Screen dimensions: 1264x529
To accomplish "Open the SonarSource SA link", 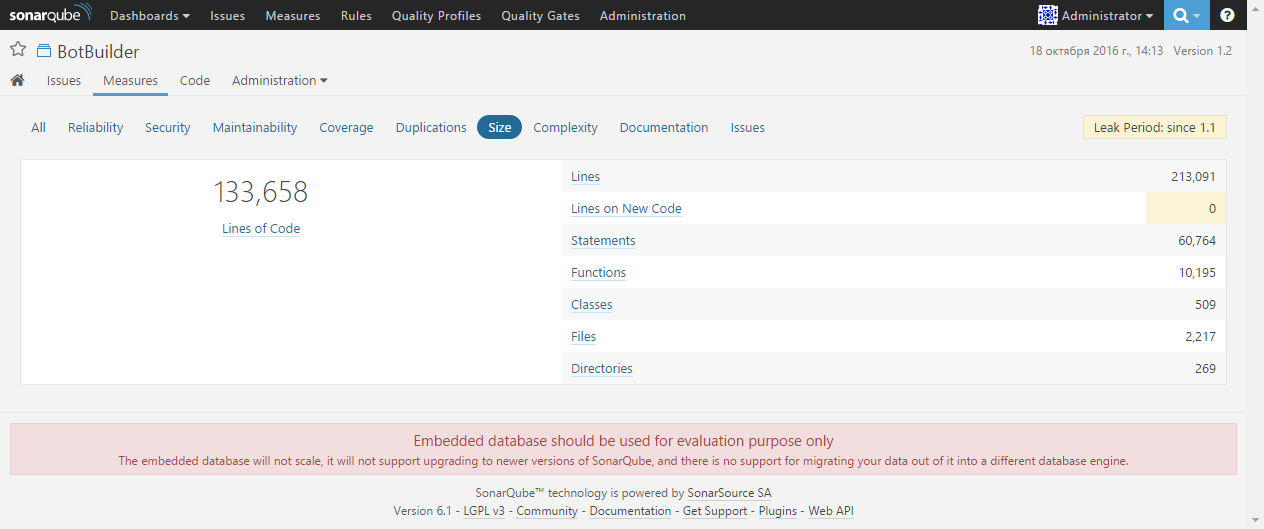I will pos(729,493).
